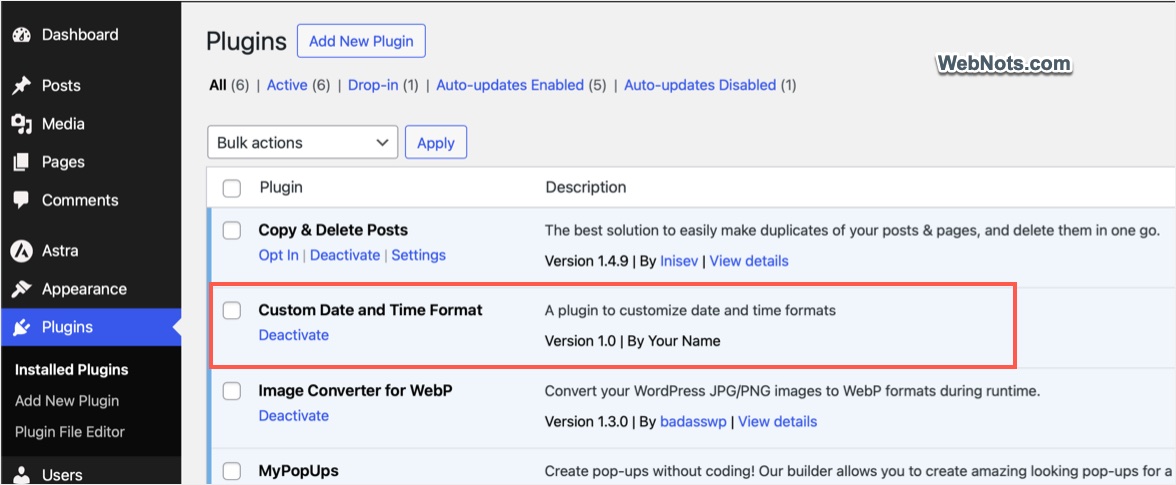Image resolution: width=1176 pixels, height=485 pixels.
Task: Deactivate Copy & Delete Posts plugin
Action: coord(345,255)
